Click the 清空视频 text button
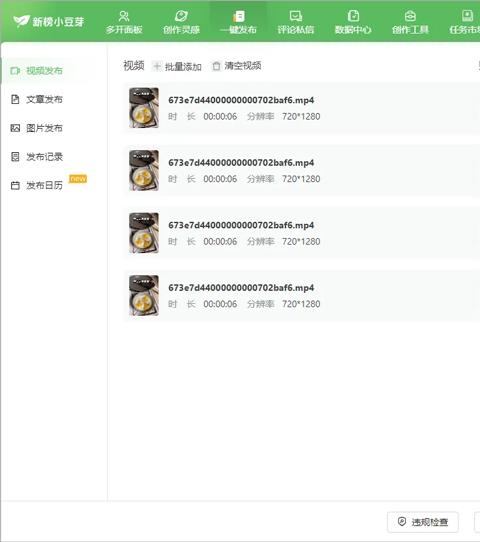The image size is (480, 542). pos(243,66)
